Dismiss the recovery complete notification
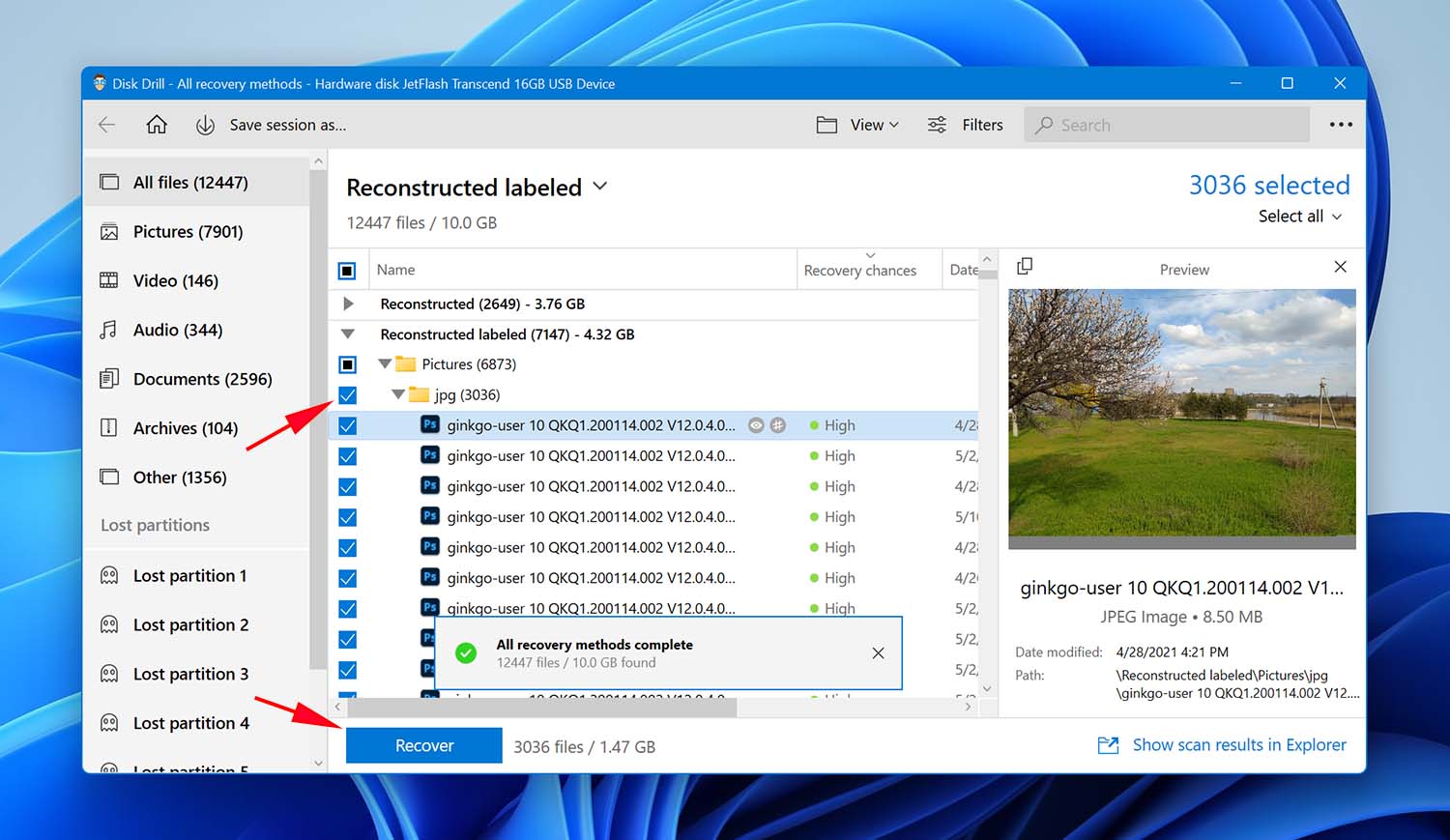 pyautogui.click(x=878, y=653)
